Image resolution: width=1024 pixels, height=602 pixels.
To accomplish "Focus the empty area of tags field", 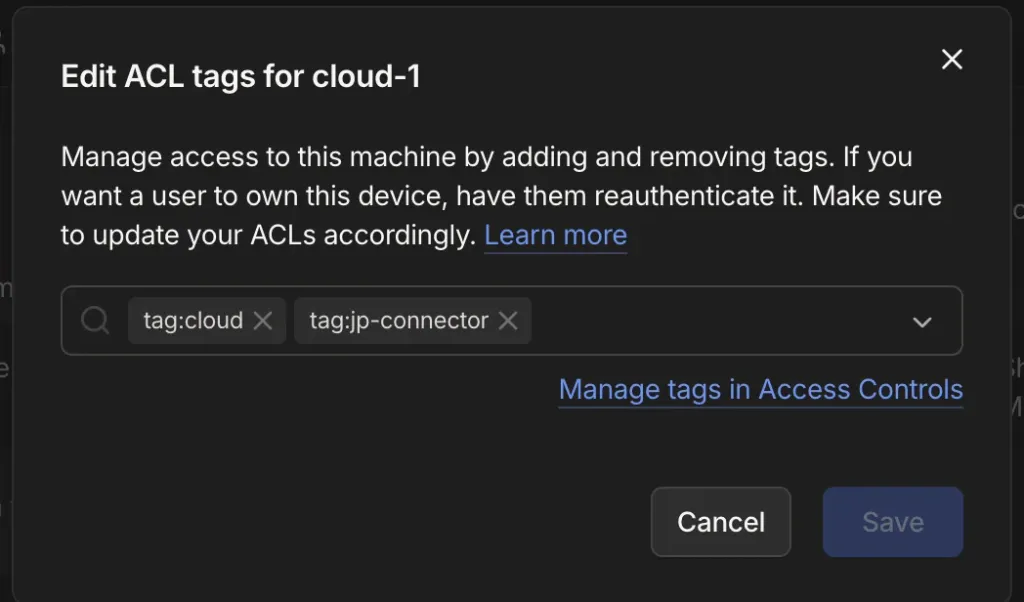I will coord(718,321).
